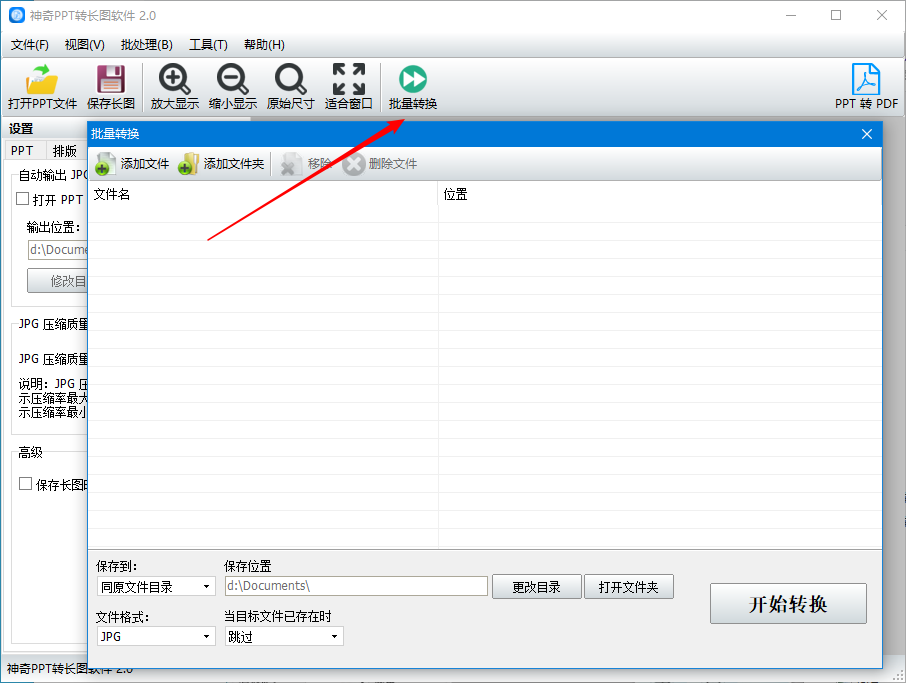Click the 修改目录 button in the settings panel
The width and height of the screenshot is (906, 683).
58,281
